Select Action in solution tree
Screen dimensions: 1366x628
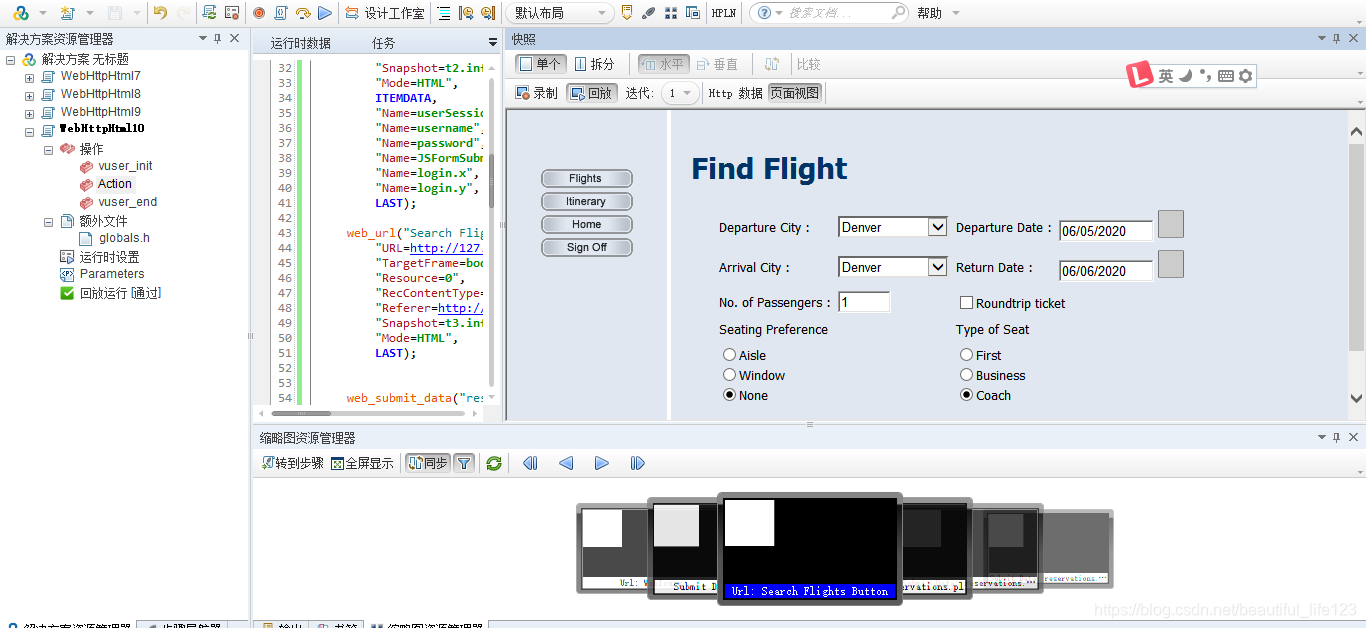coord(114,184)
